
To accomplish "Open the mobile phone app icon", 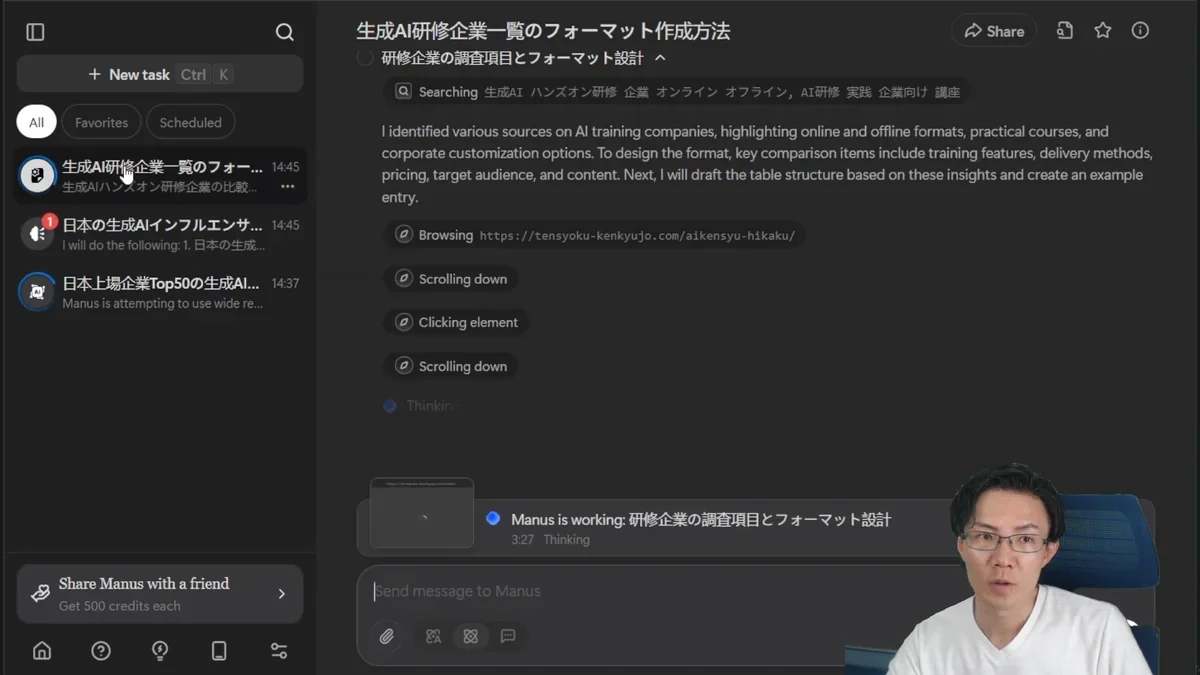I will coord(219,651).
